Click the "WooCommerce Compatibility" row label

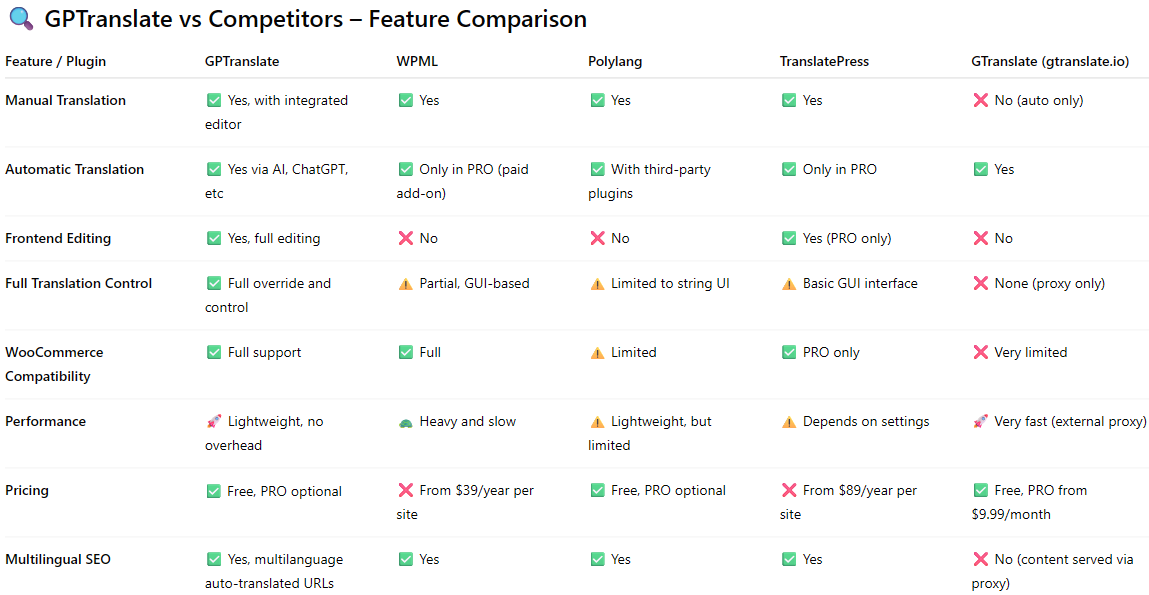coord(54,364)
